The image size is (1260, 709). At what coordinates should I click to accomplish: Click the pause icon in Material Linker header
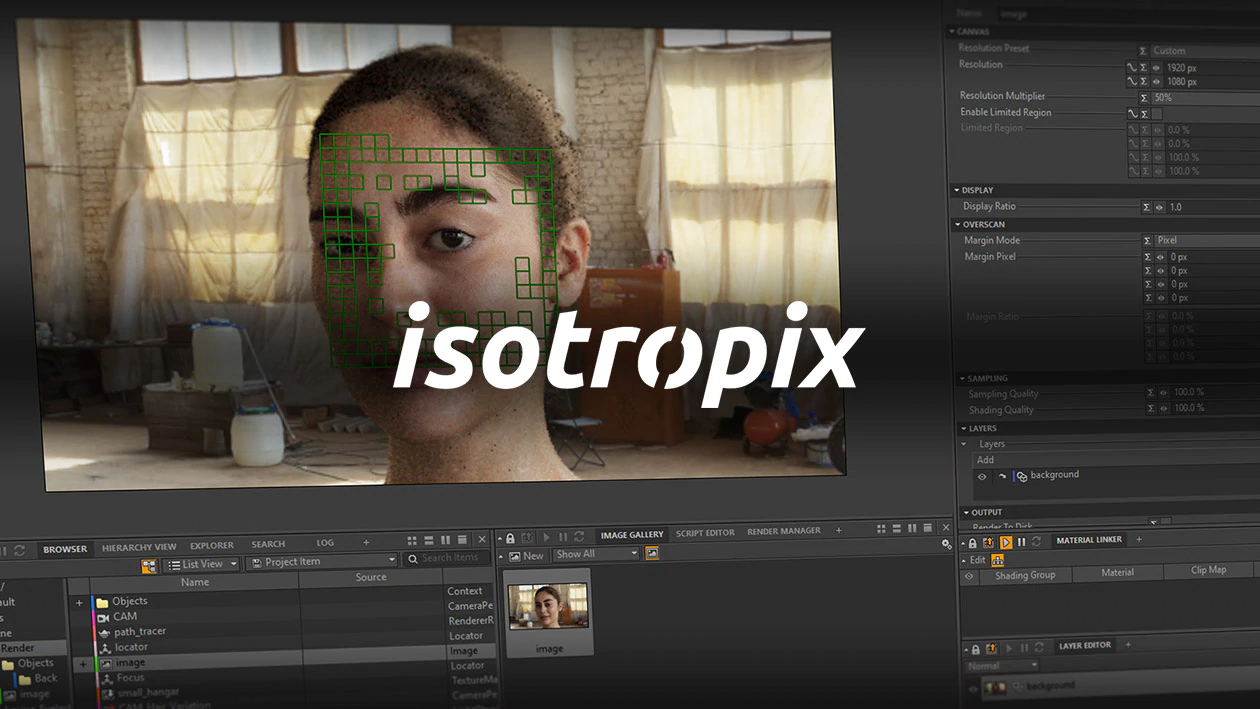click(1021, 542)
